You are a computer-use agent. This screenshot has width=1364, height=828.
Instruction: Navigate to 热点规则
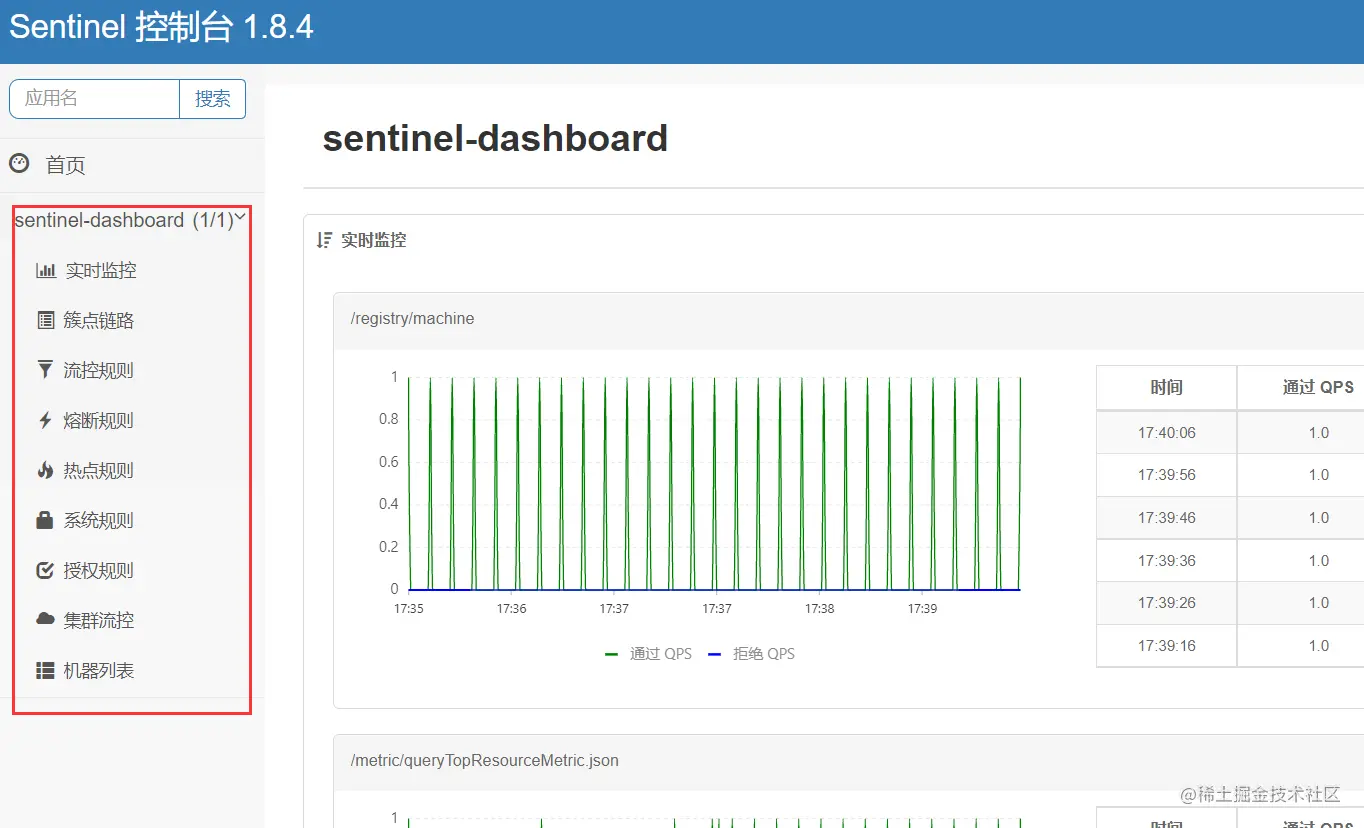coord(99,471)
